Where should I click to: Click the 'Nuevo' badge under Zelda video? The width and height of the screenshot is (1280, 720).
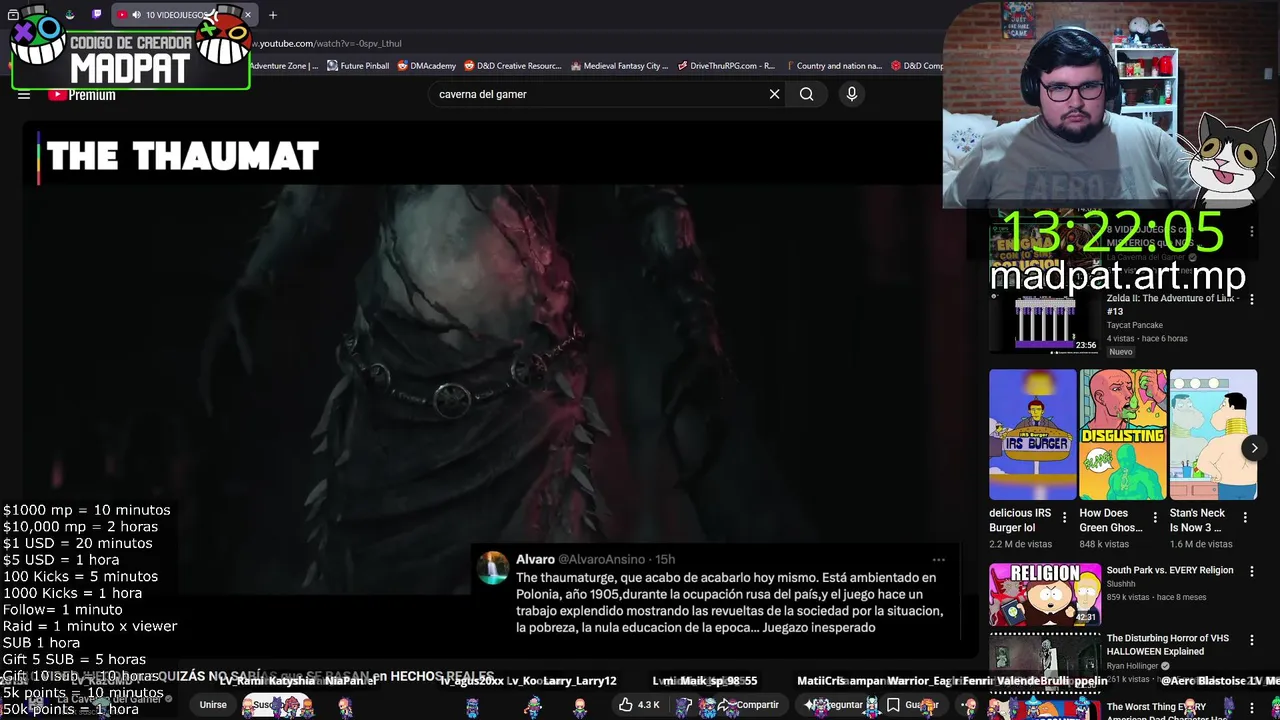[x=1121, y=352]
